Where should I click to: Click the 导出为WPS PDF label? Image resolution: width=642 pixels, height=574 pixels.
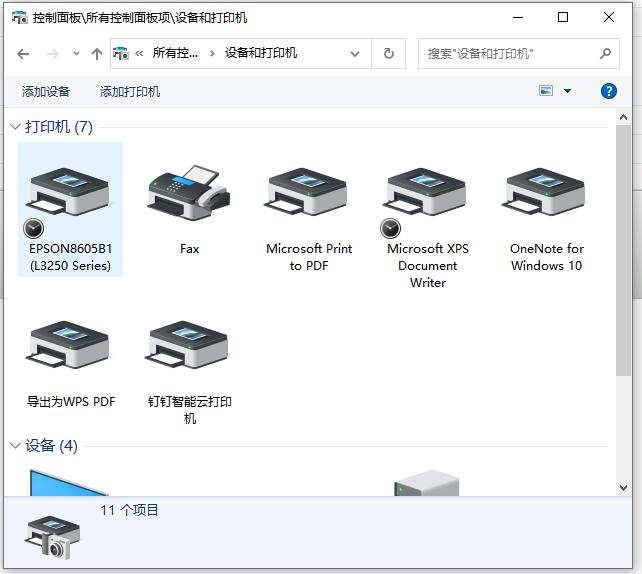(71, 402)
